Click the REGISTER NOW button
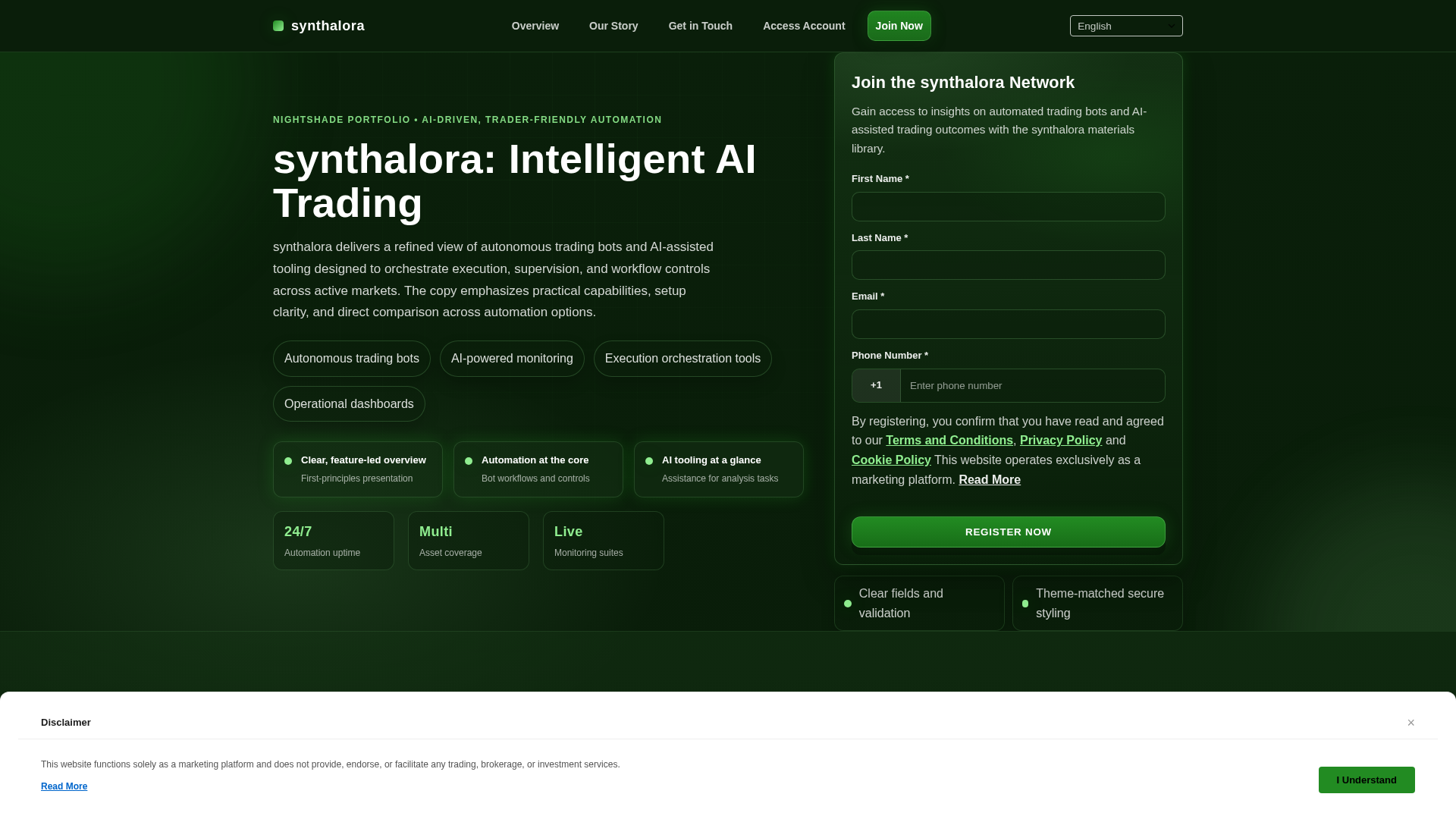 click(1009, 532)
